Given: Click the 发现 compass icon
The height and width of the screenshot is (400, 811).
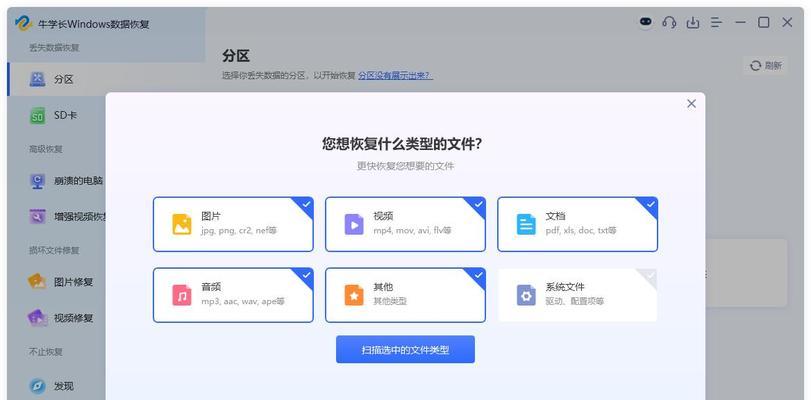Looking at the screenshot, I should click(x=37, y=386).
